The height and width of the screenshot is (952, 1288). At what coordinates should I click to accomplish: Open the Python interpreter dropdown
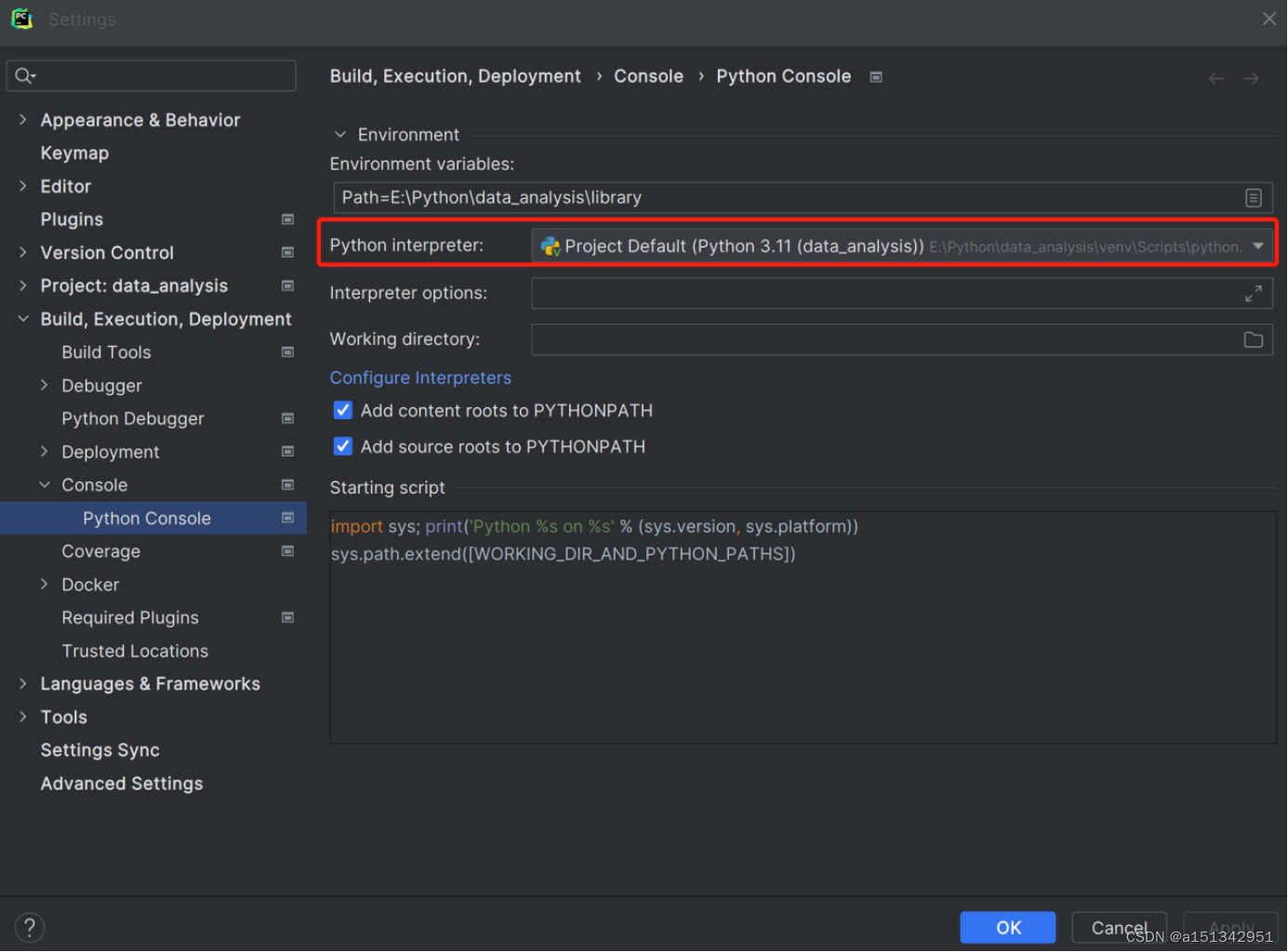coord(1258,245)
